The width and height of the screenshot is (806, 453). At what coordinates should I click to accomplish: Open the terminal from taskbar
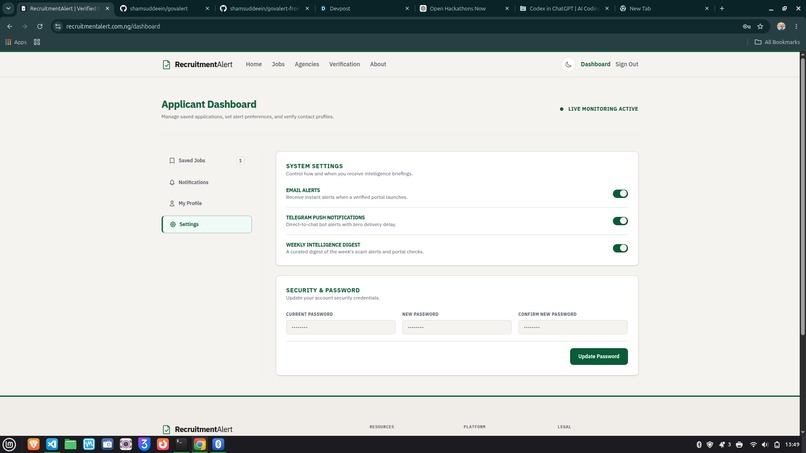[x=181, y=444]
